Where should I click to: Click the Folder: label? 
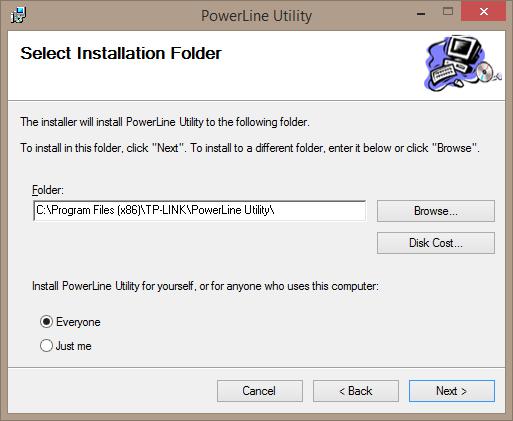tap(48, 190)
